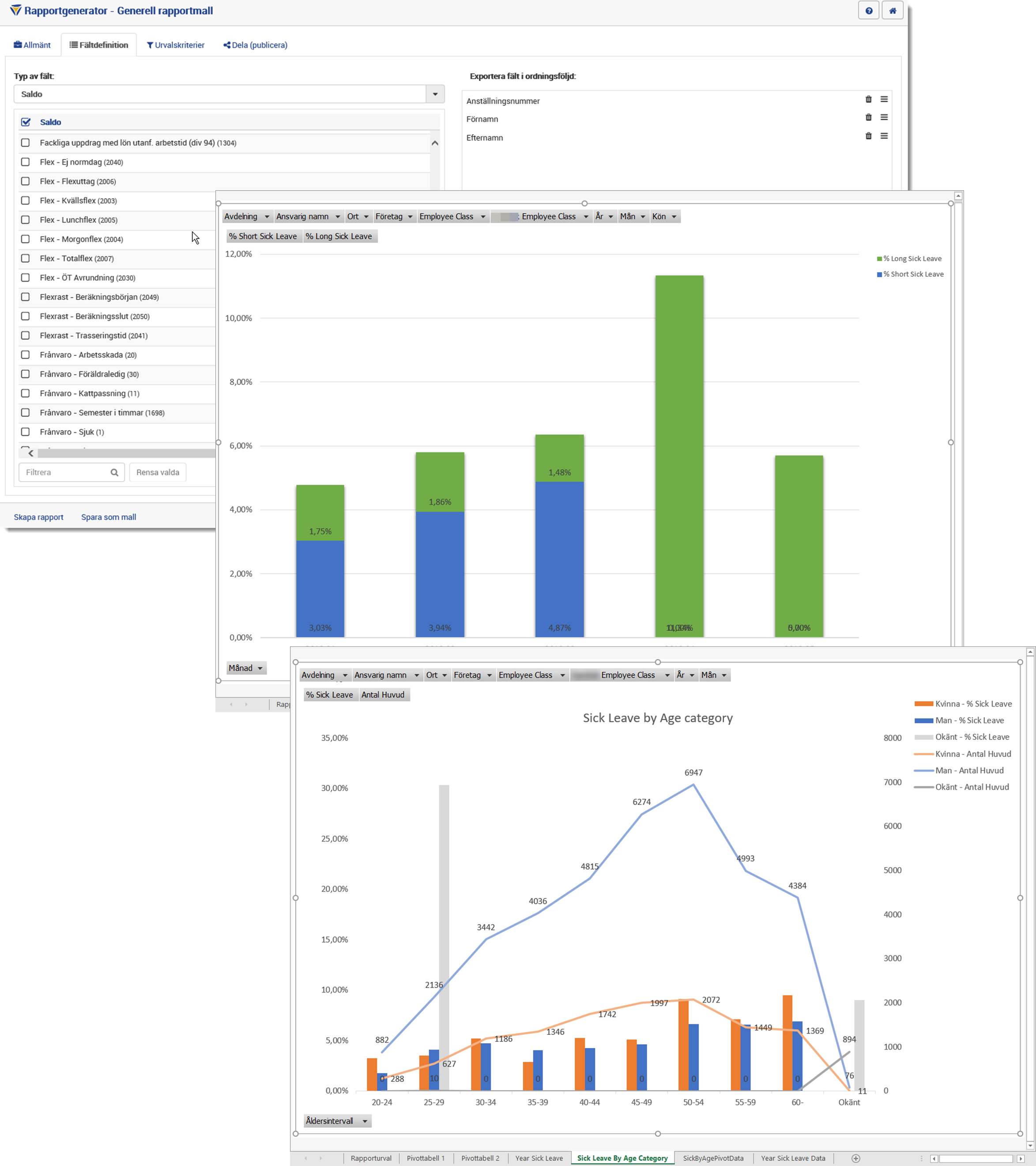The width and height of the screenshot is (1036, 1166).
Task: Check Flexrast - Trasseringstid checkbox
Action: tap(25, 336)
